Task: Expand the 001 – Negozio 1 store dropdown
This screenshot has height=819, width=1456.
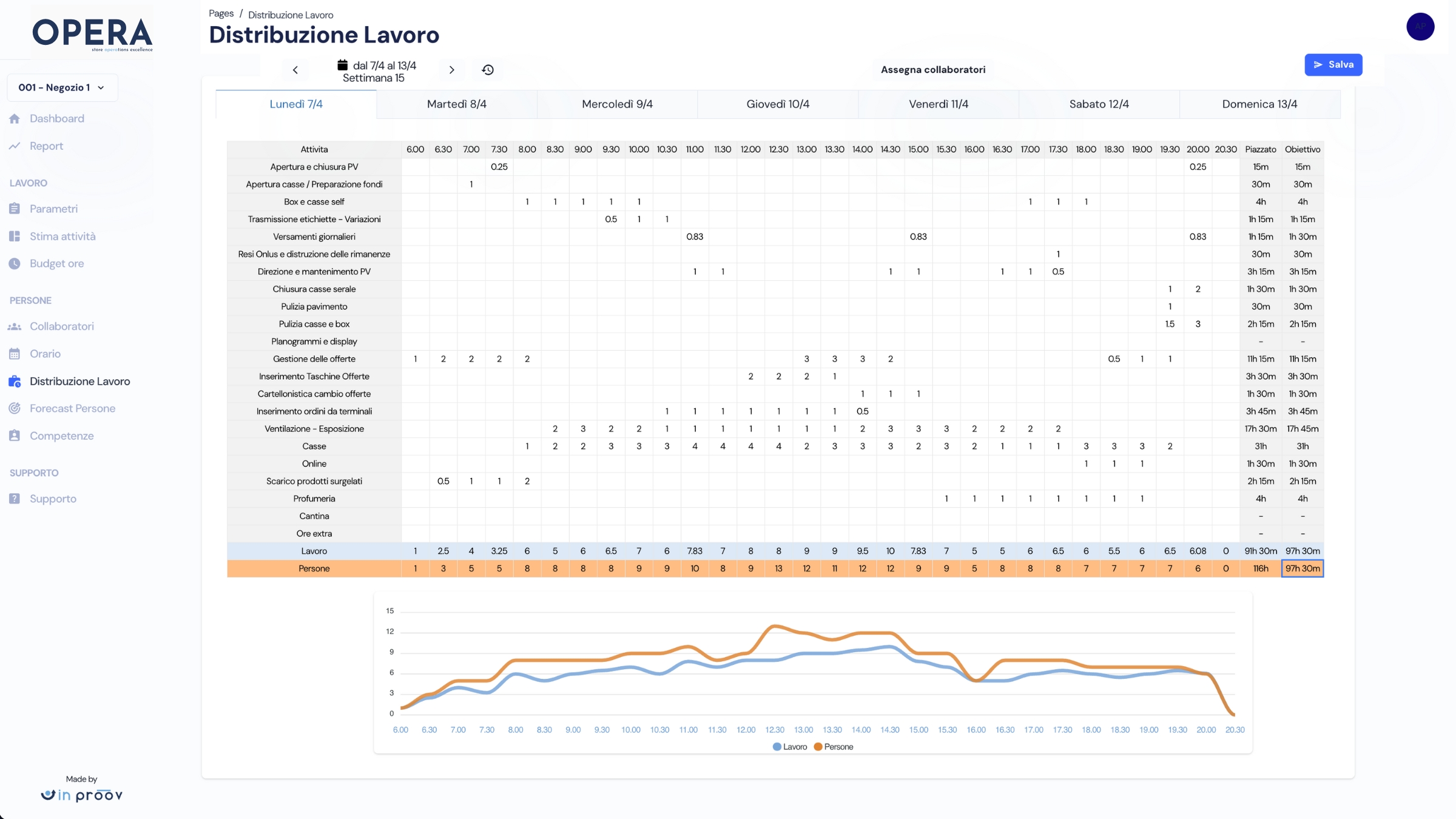Action: pos(62,88)
